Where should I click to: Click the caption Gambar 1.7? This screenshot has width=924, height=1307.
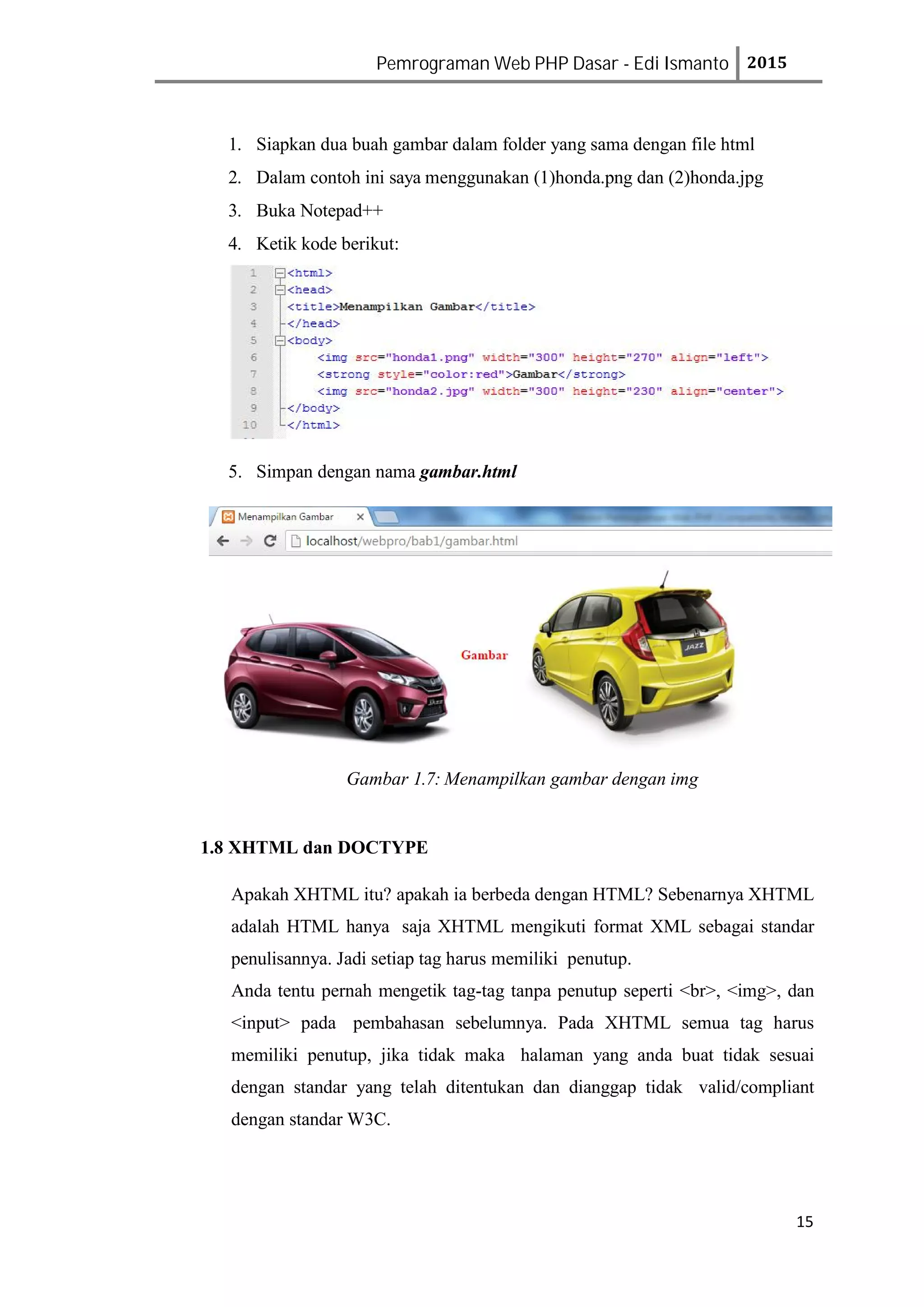[522, 779]
